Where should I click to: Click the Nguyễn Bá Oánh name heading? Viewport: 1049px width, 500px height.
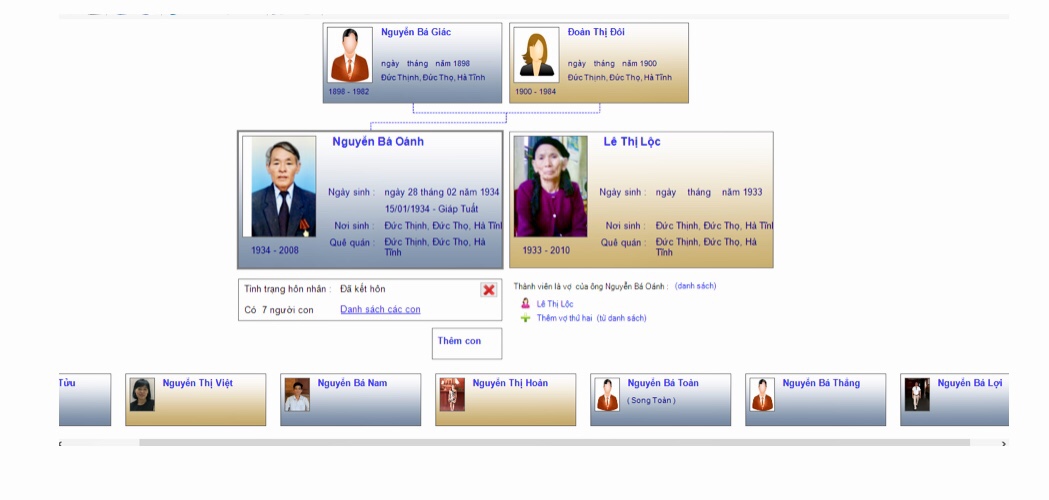(378, 142)
